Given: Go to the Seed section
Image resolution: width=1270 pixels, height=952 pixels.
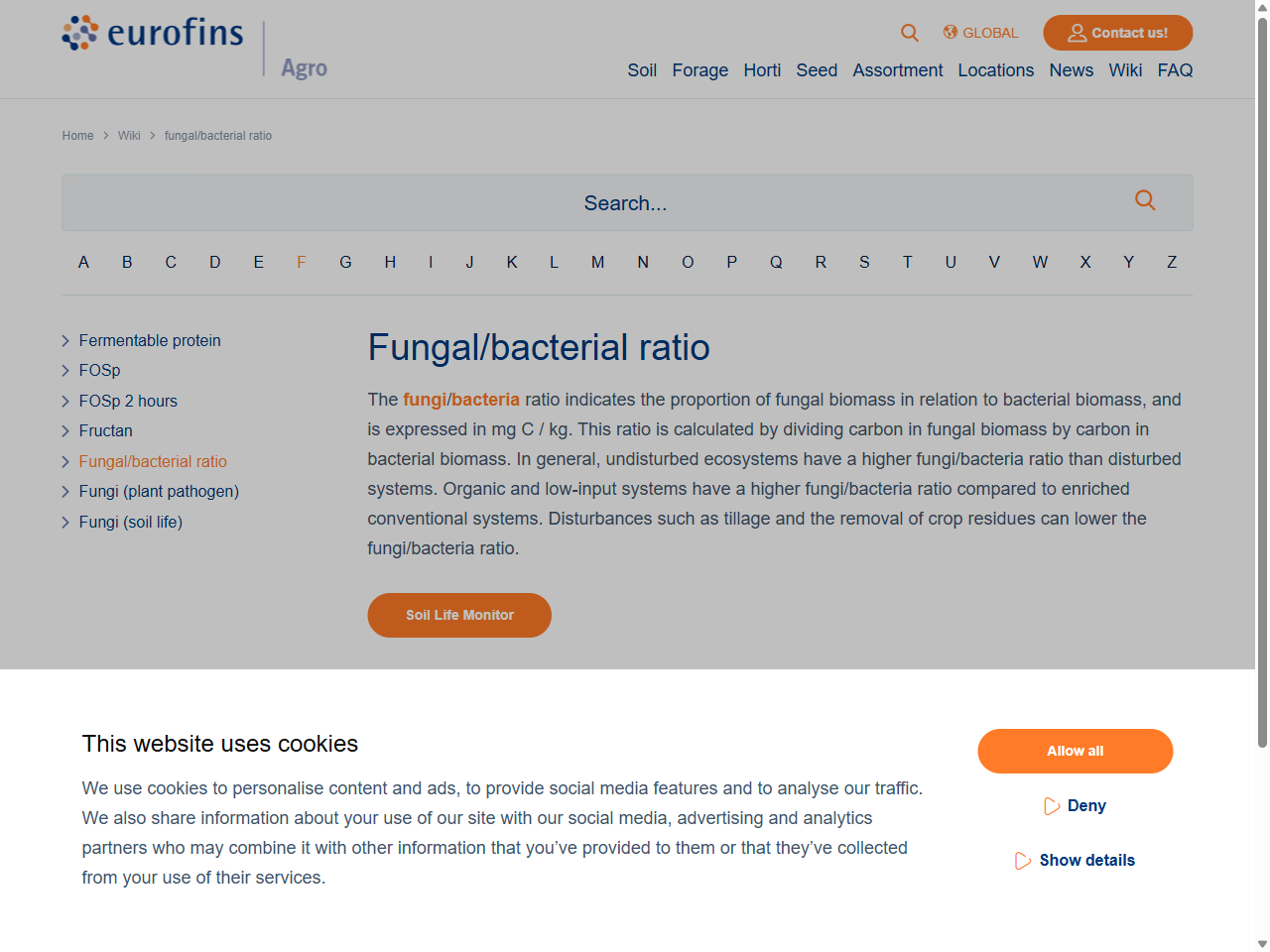Looking at the screenshot, I should point(817,70).
